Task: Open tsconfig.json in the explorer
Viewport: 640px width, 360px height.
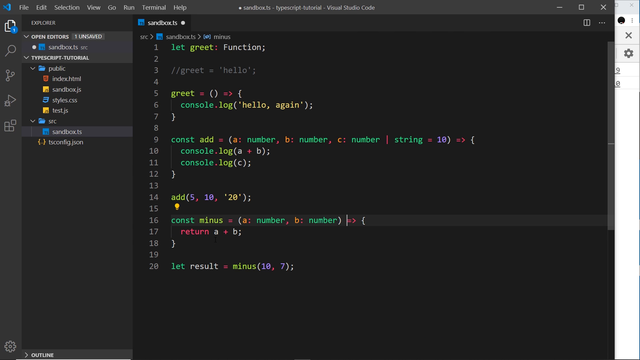Action: (x=66, y=142)
